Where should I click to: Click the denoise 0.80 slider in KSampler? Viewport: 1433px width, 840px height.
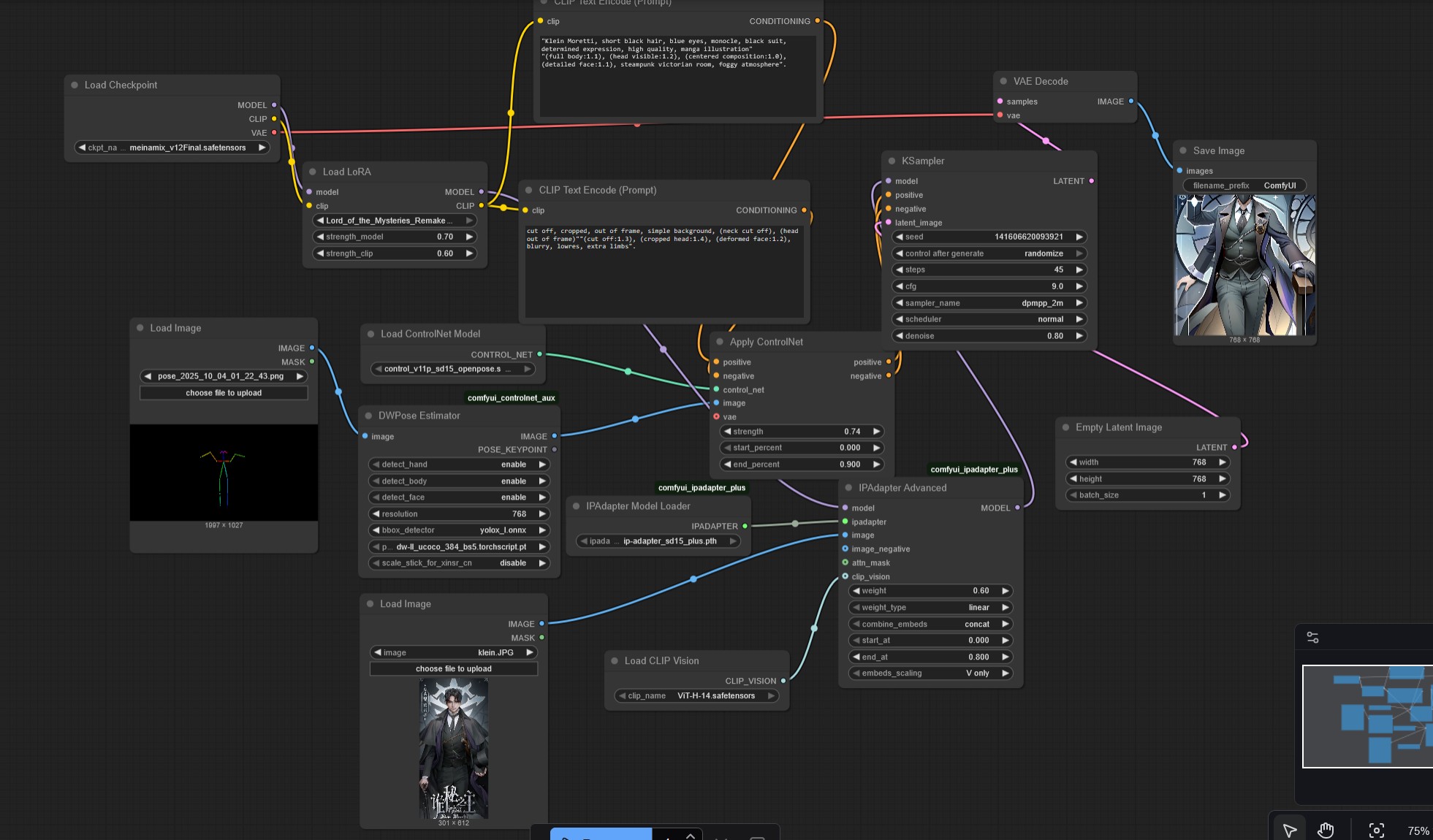(989, 336)
